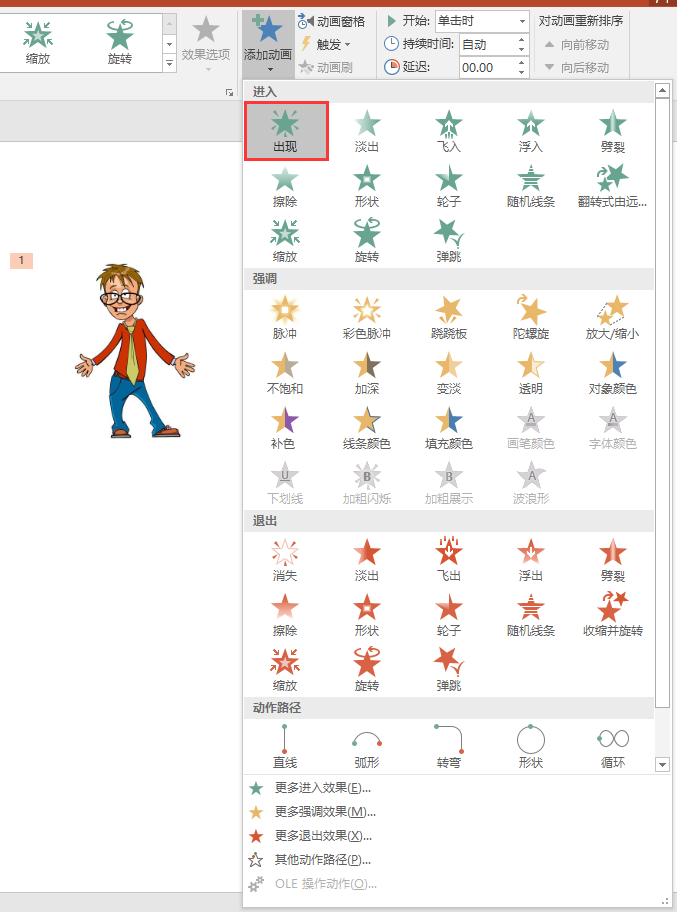Click in the 延迟 delay input field

click(x=486, y=67)
